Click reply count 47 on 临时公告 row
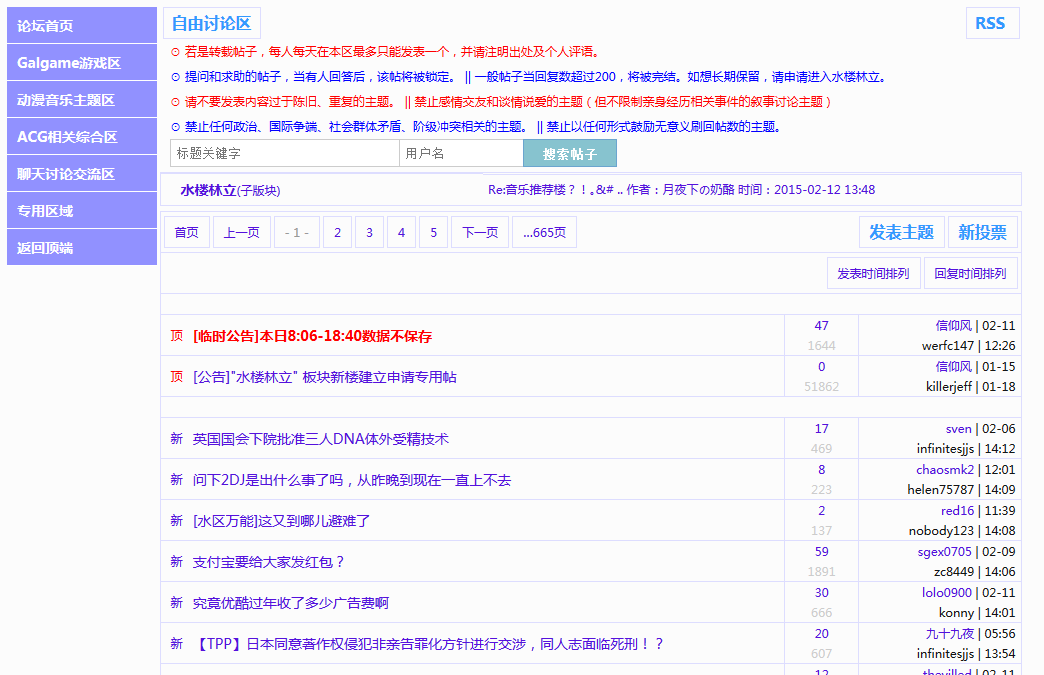 (822, 326)
